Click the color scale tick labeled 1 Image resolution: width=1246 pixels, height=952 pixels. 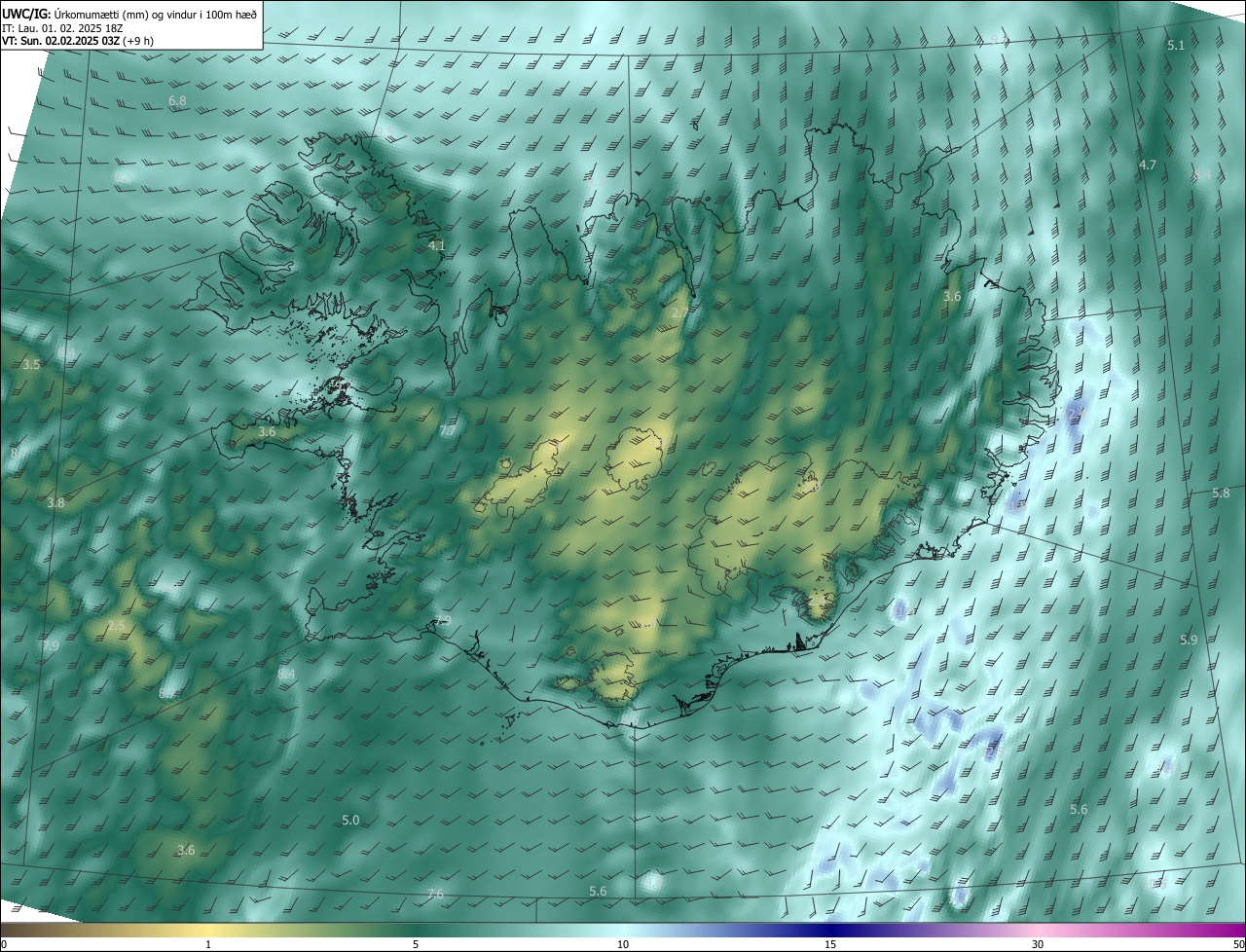click(x=208, y=944)
